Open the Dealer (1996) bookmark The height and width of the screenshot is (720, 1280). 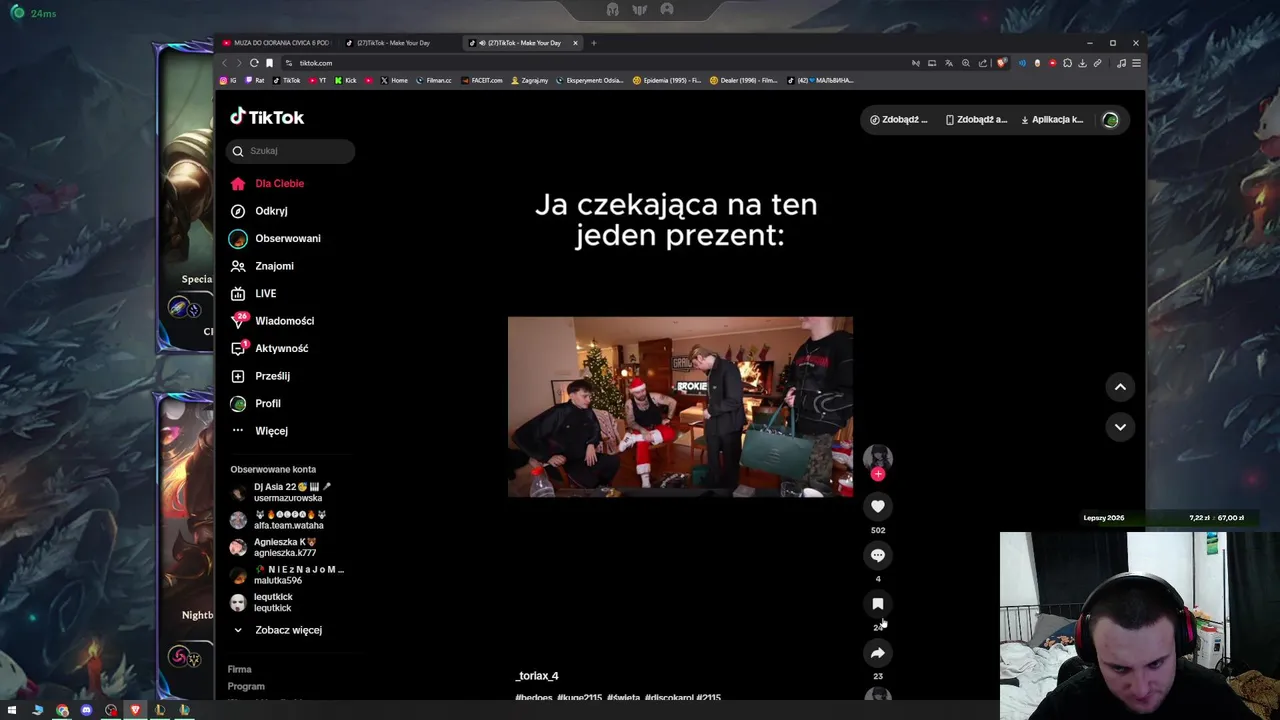click(x=743, y=80)
